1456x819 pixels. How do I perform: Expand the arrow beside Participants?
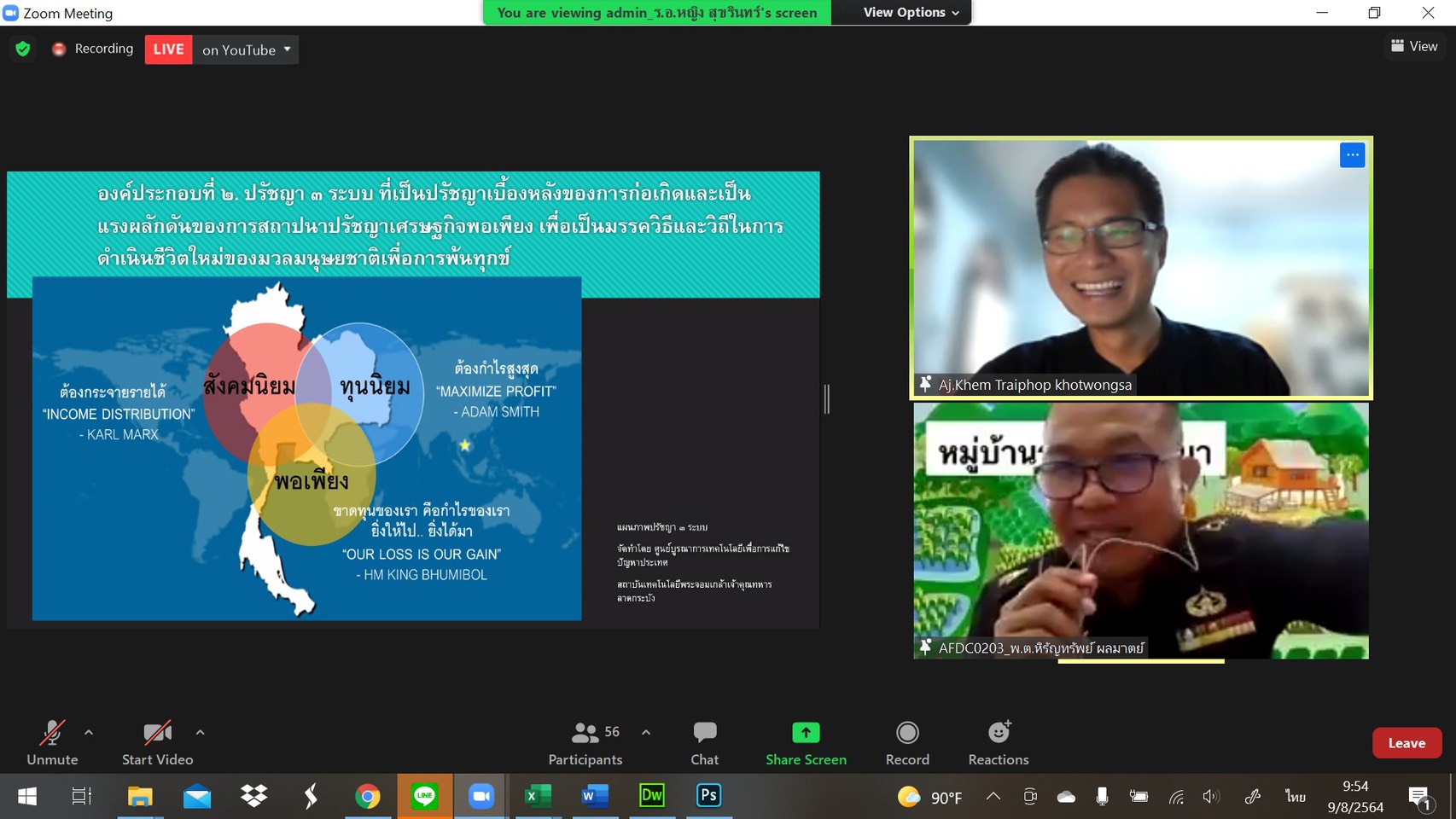tap(646, 732)
